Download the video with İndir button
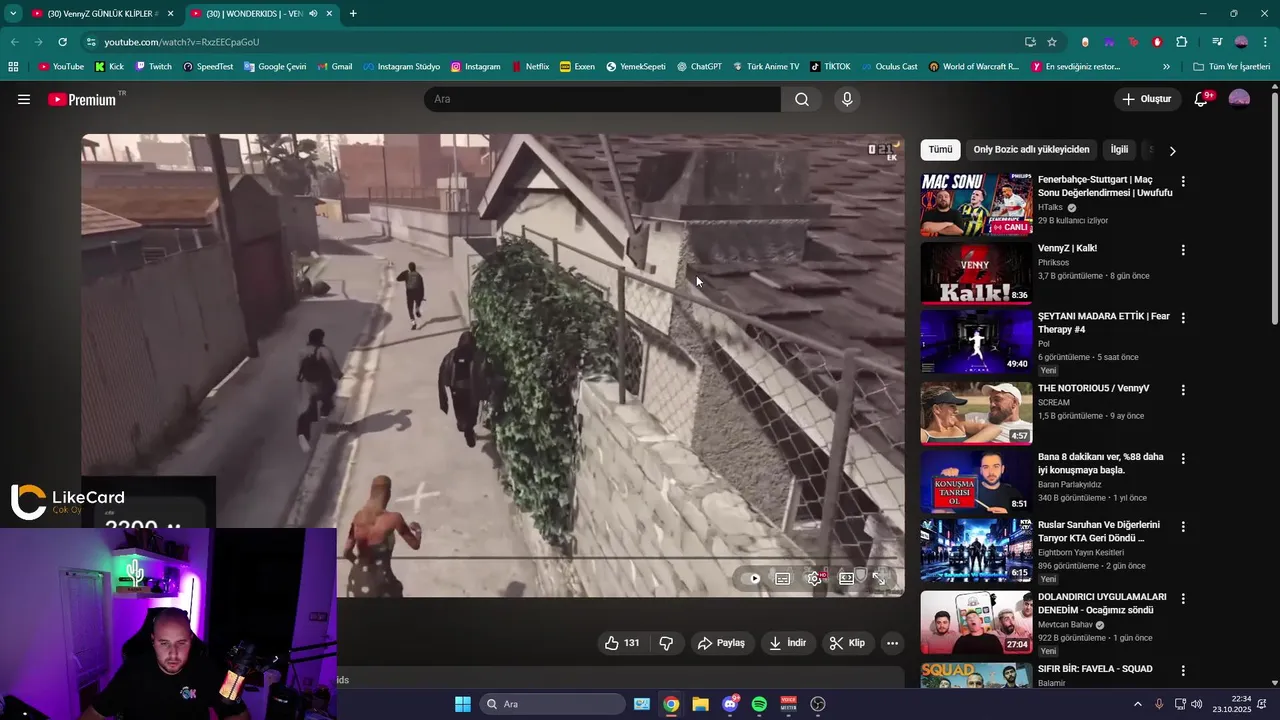The image size is (1280, 720). (x=787, y=643)
